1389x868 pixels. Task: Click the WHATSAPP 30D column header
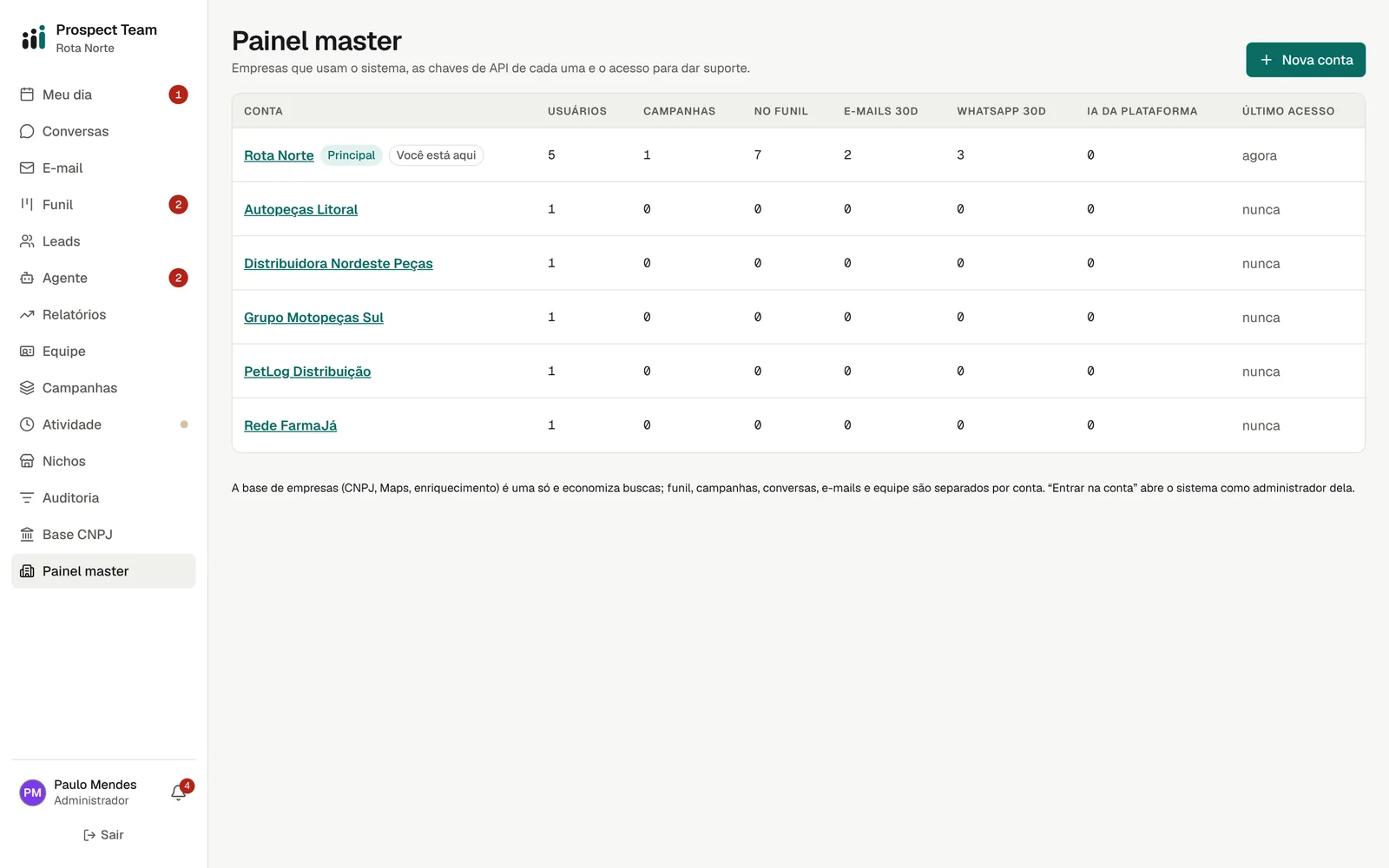[x=1001, y=111]
